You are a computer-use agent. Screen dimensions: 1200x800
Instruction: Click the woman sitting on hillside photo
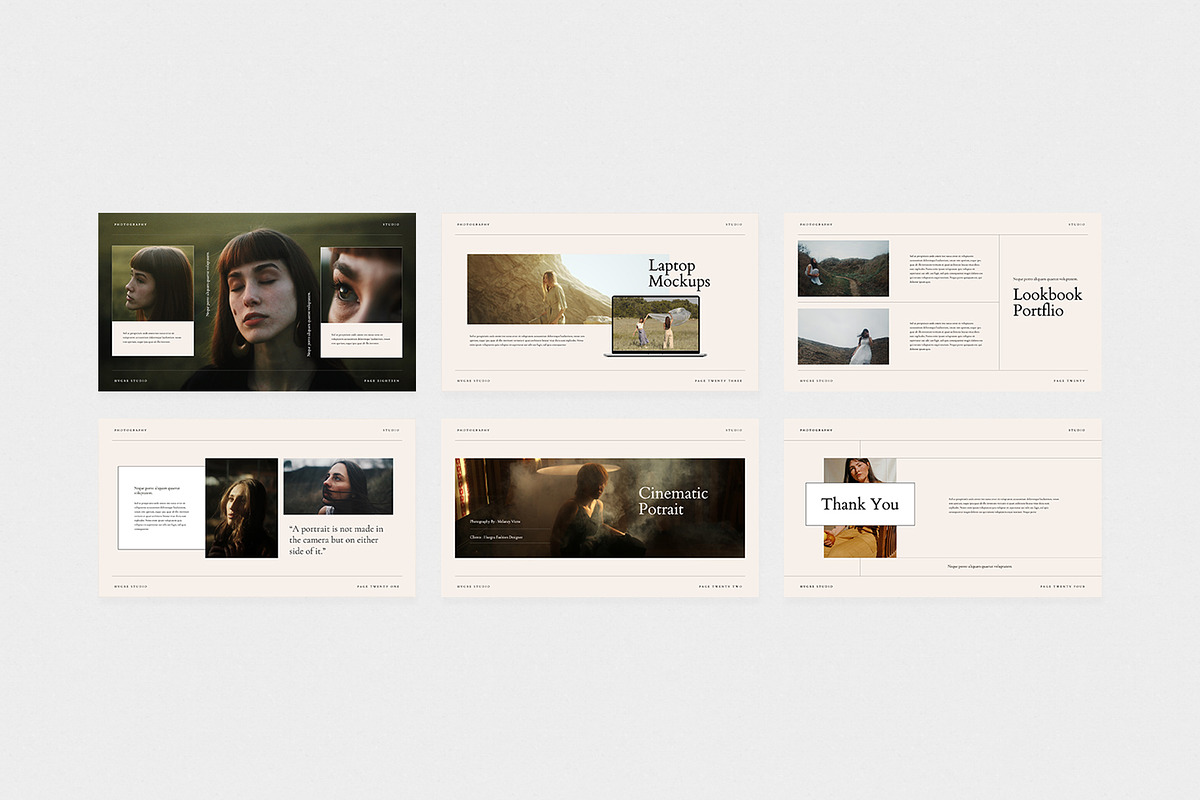pyautogui.click(x=843, y=268)
